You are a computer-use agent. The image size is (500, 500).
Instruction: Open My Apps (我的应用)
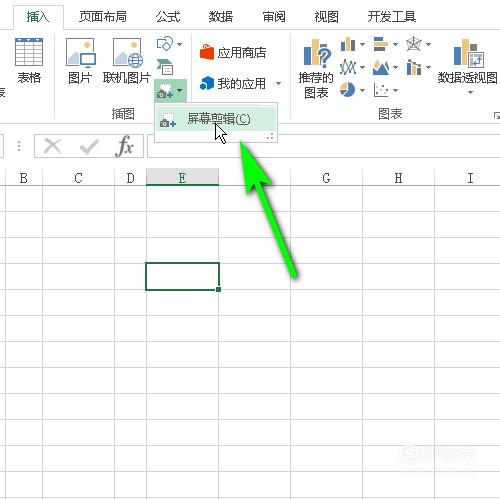(233, 83)
